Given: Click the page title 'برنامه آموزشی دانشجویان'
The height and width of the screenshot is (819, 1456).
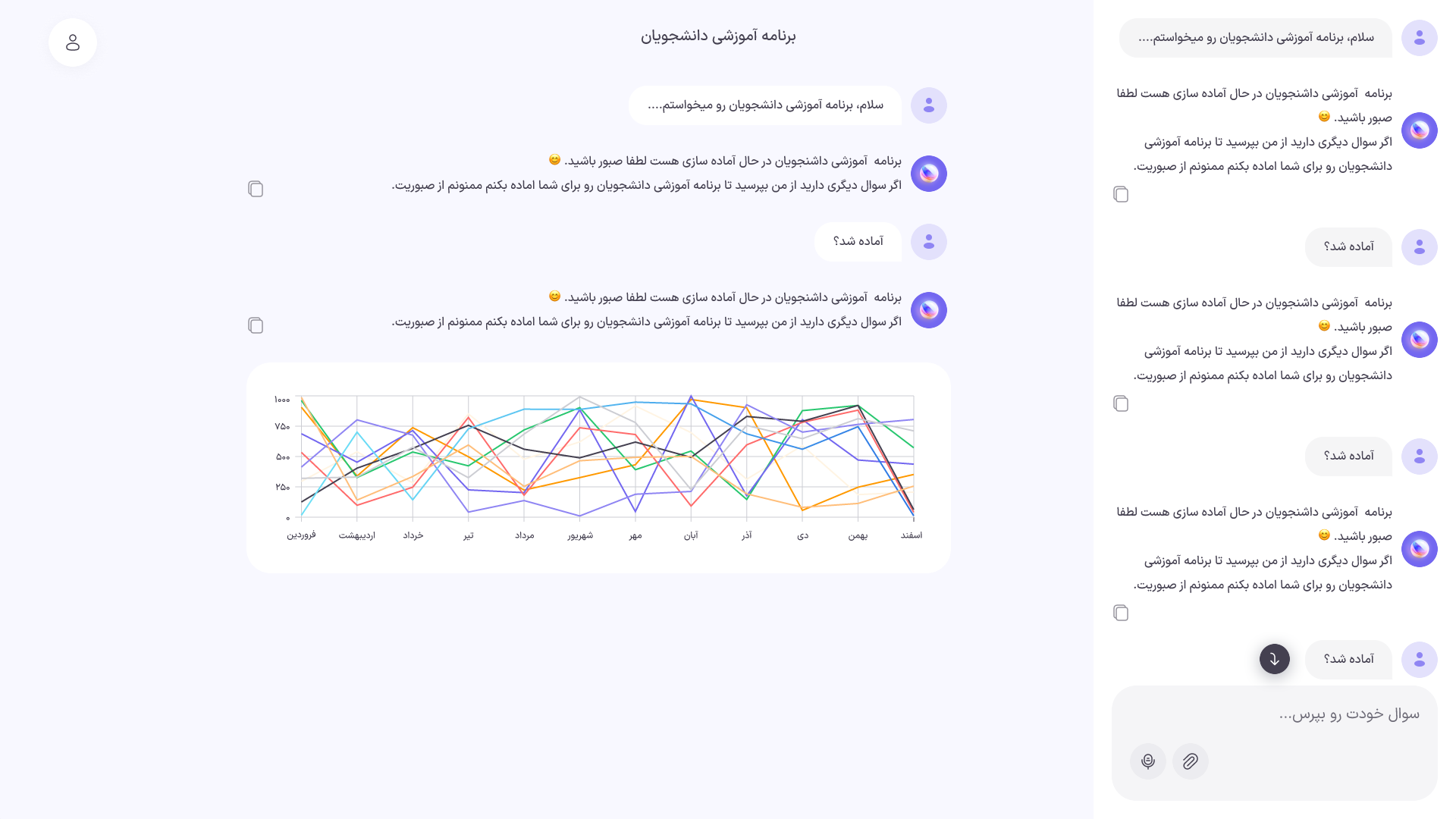Looking at the screenshot, I should (718, 36).
